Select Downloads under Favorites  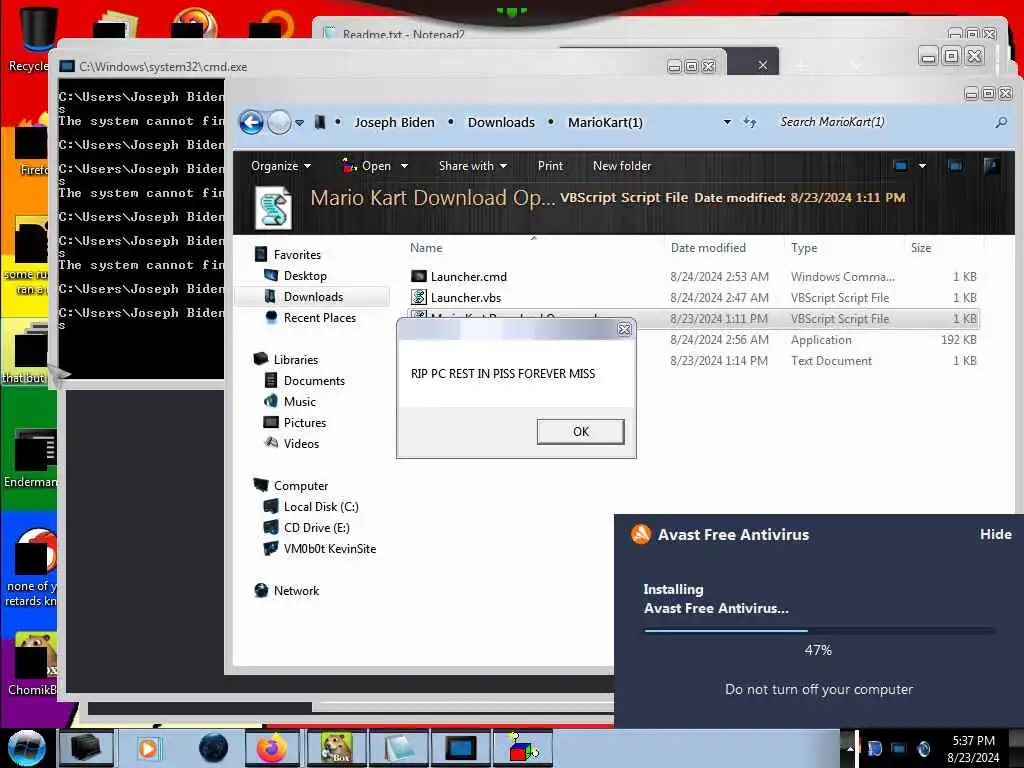click(x=313, y=296)
